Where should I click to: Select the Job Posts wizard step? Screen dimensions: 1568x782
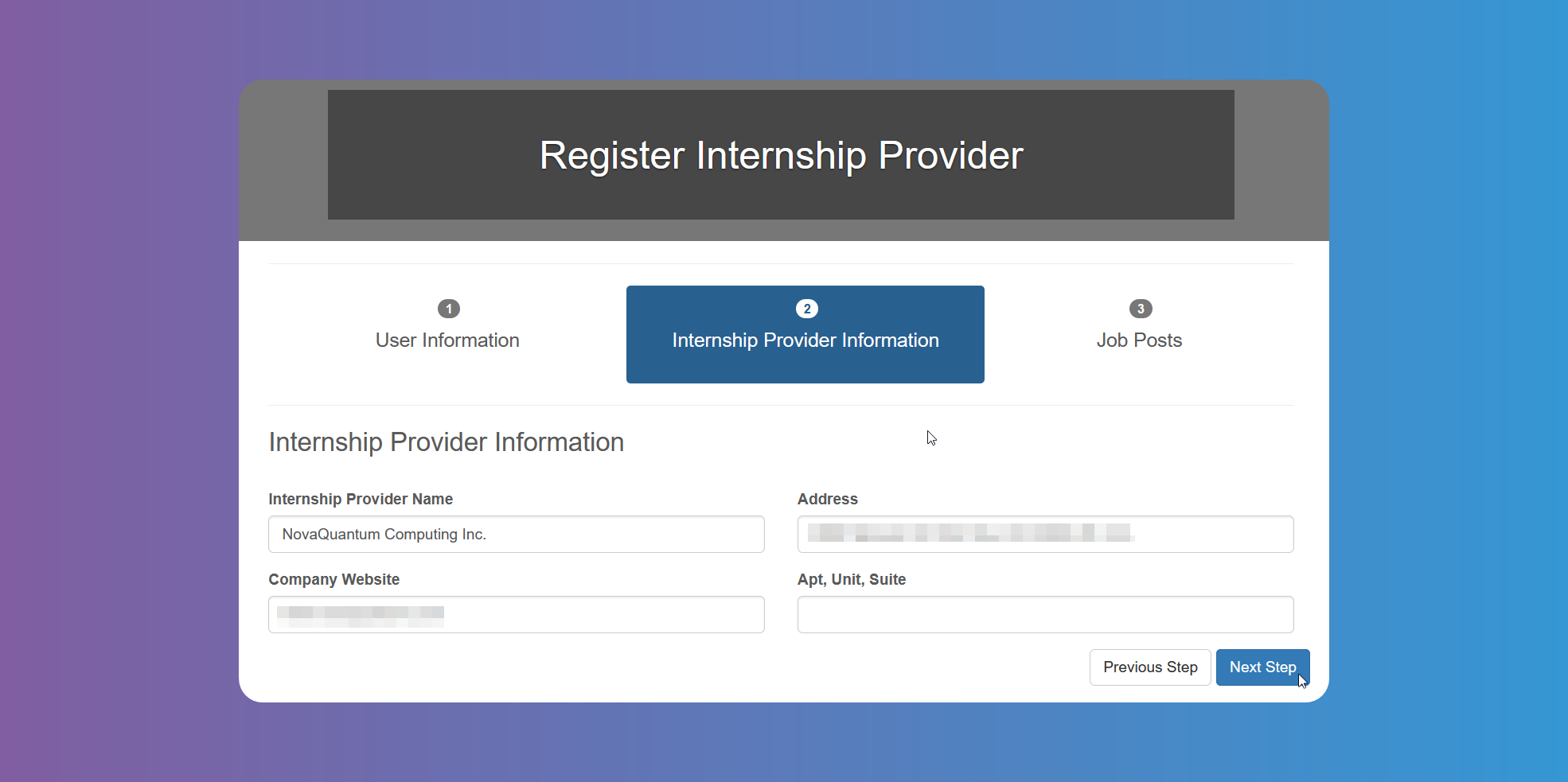(1139, 340)
